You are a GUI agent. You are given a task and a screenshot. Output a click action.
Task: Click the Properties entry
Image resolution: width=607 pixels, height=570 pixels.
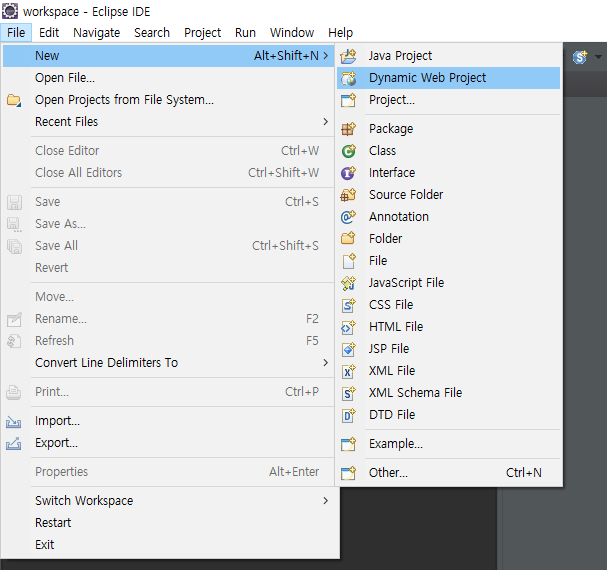point(168,472)
